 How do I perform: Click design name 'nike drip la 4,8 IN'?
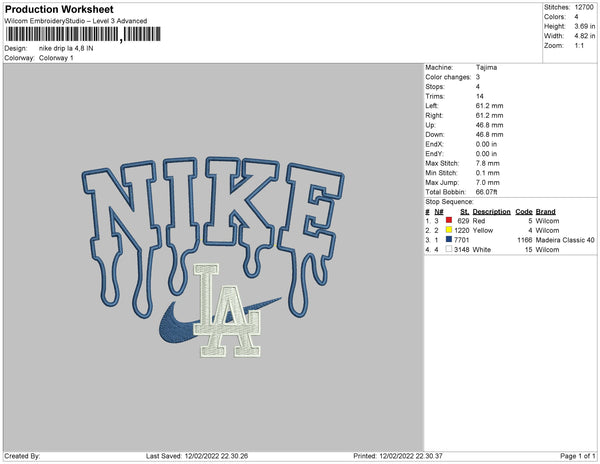coord(66,49)
